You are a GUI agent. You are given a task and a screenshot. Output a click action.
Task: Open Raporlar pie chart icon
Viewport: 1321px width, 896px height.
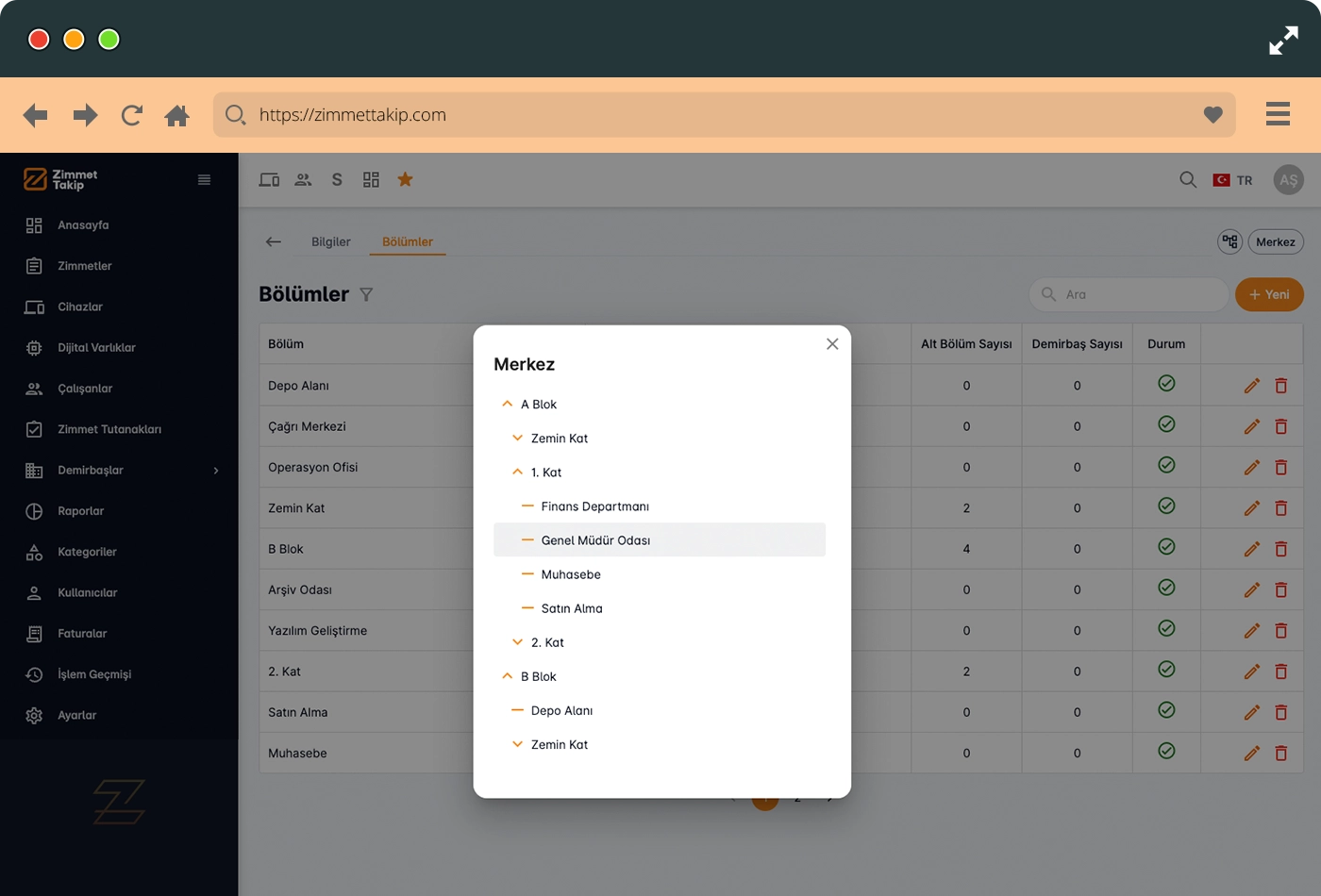[x=34, y=511]
